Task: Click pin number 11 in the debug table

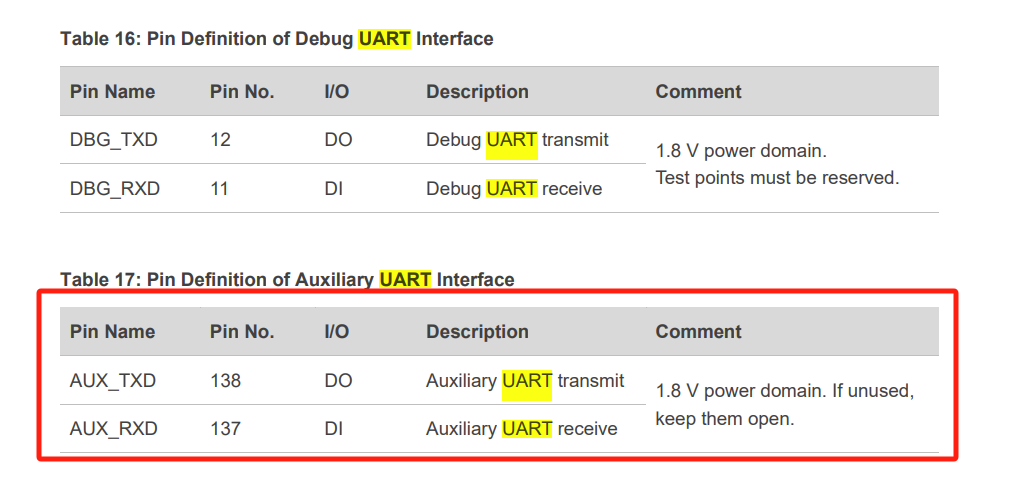Action: click(220, 188)
